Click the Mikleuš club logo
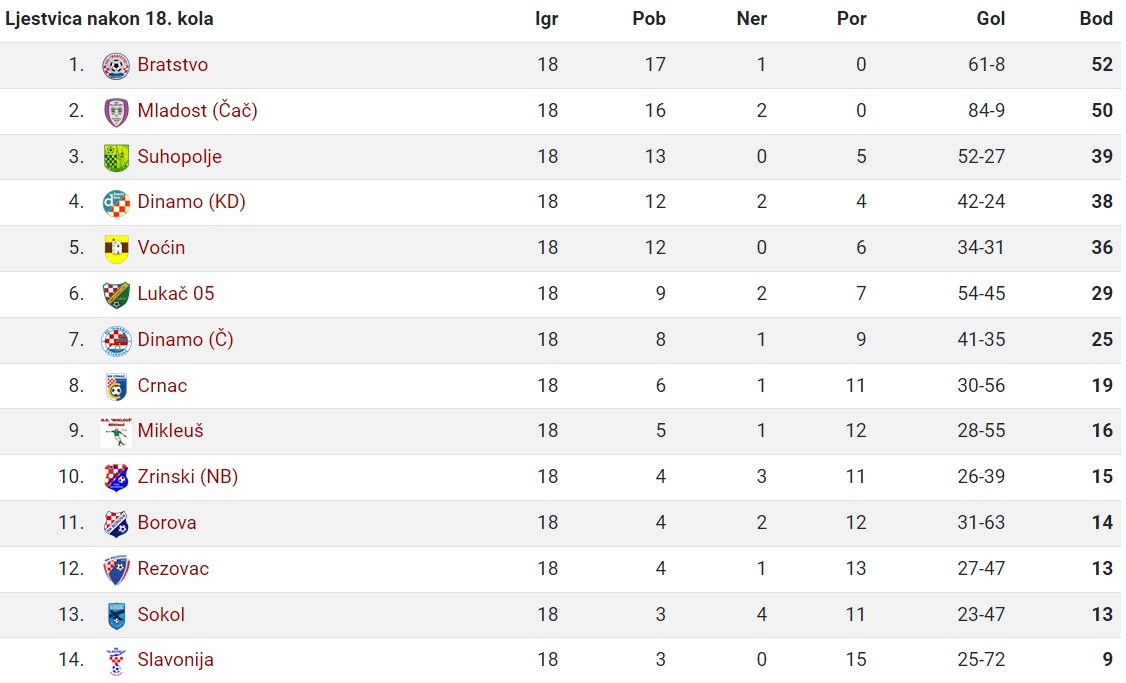The width and height of the screenshot is (1126, 683). click(116, 432)
